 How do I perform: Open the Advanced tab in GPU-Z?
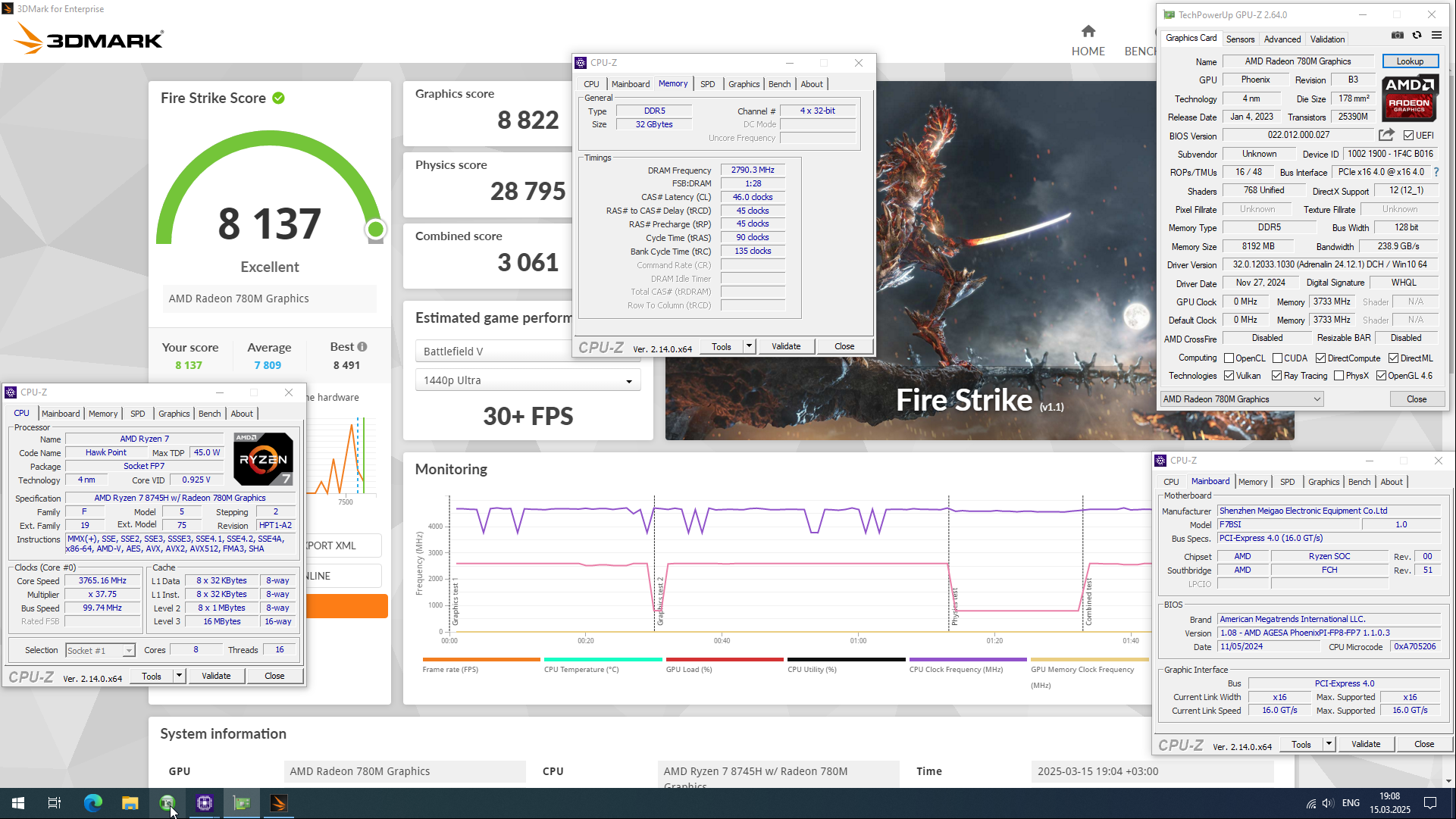(1282, 39)
